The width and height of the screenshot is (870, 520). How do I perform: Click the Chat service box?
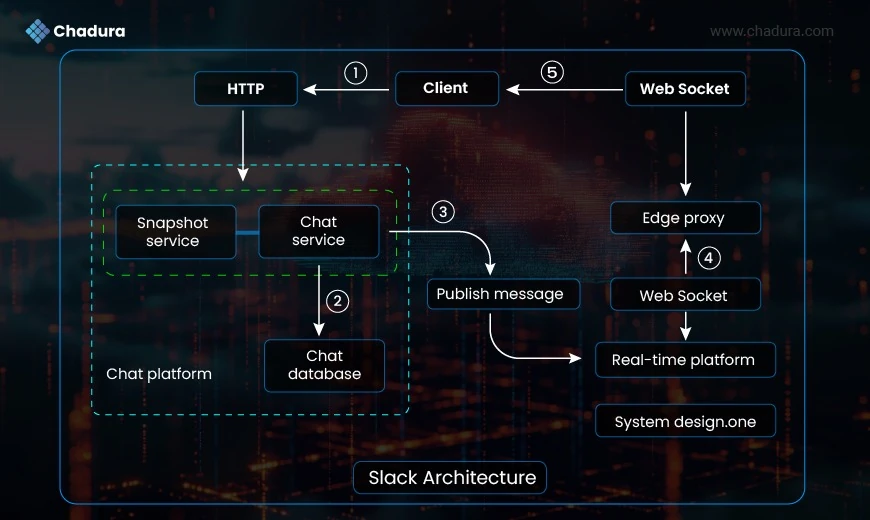coord(319,231)
